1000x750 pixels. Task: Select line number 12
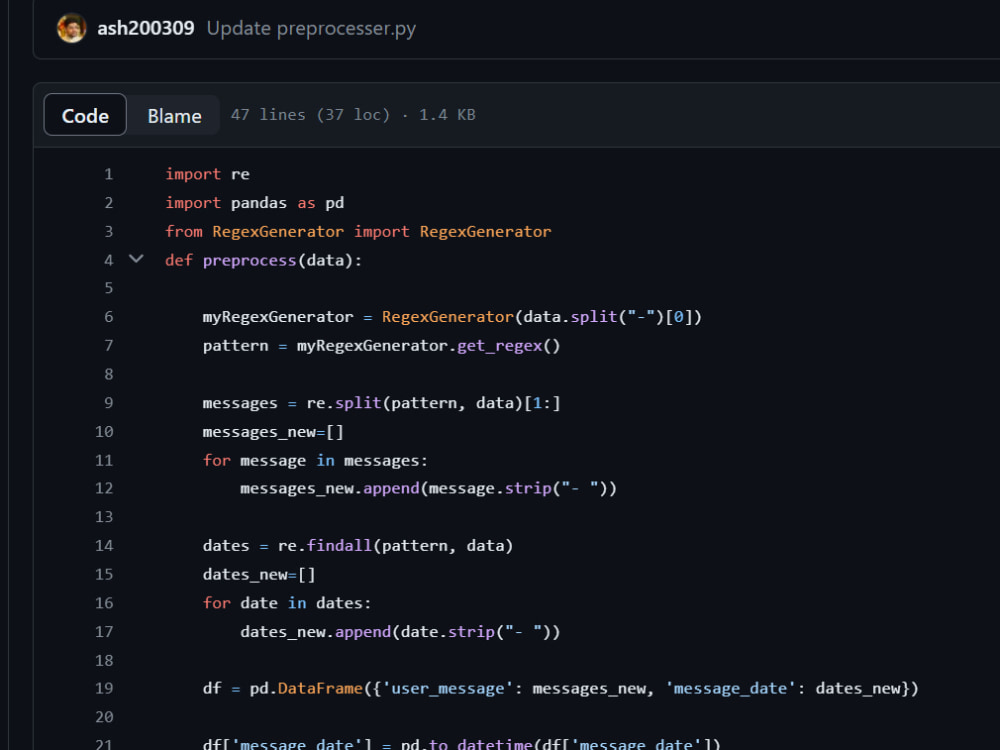[x=104, y=489]
